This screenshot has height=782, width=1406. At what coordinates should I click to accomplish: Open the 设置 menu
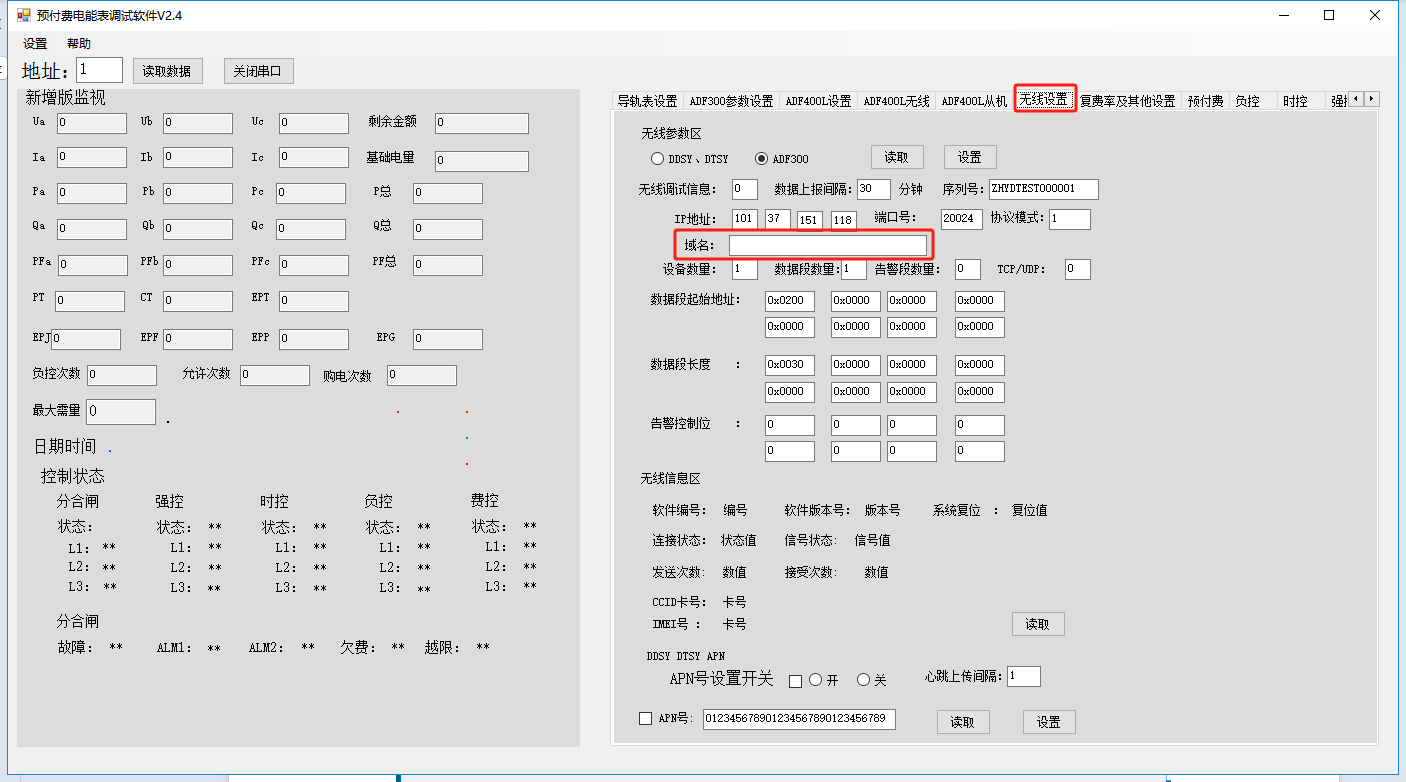tap(35, 44)
